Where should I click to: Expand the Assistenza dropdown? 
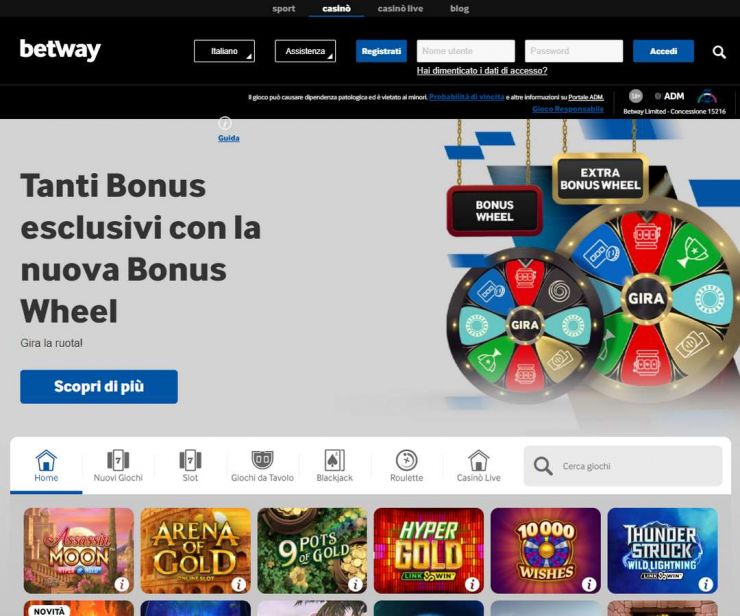point(305,51)
